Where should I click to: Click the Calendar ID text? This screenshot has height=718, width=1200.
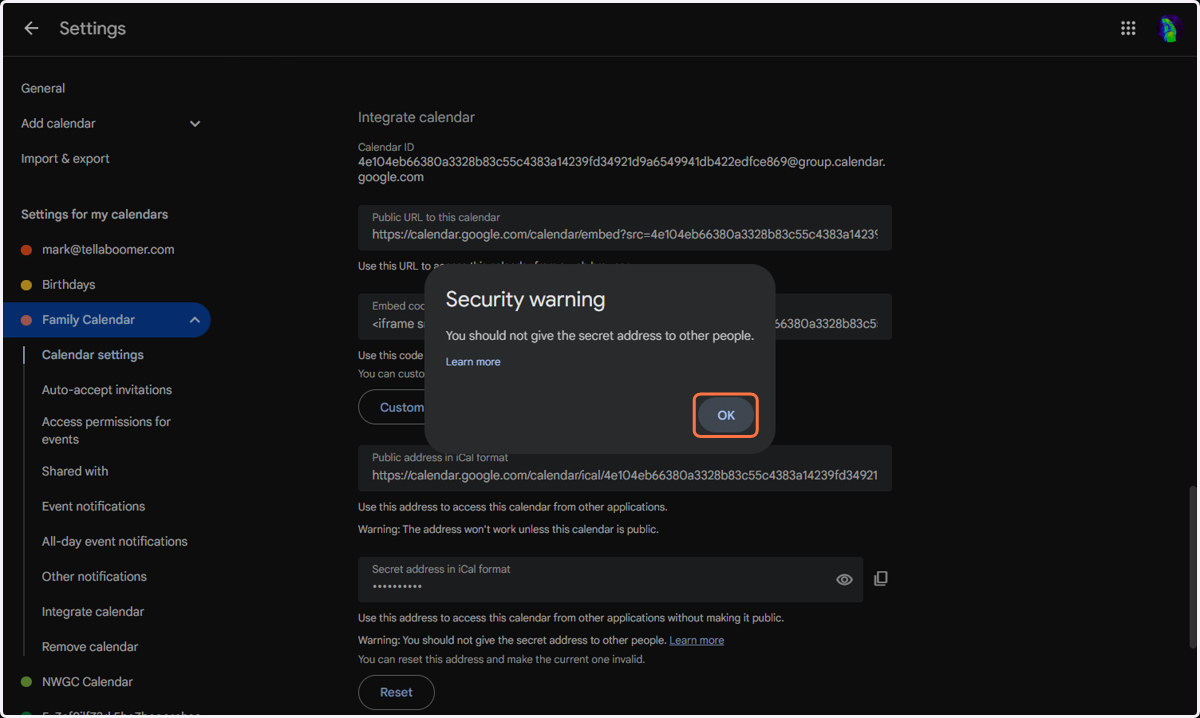coord(622,169)
